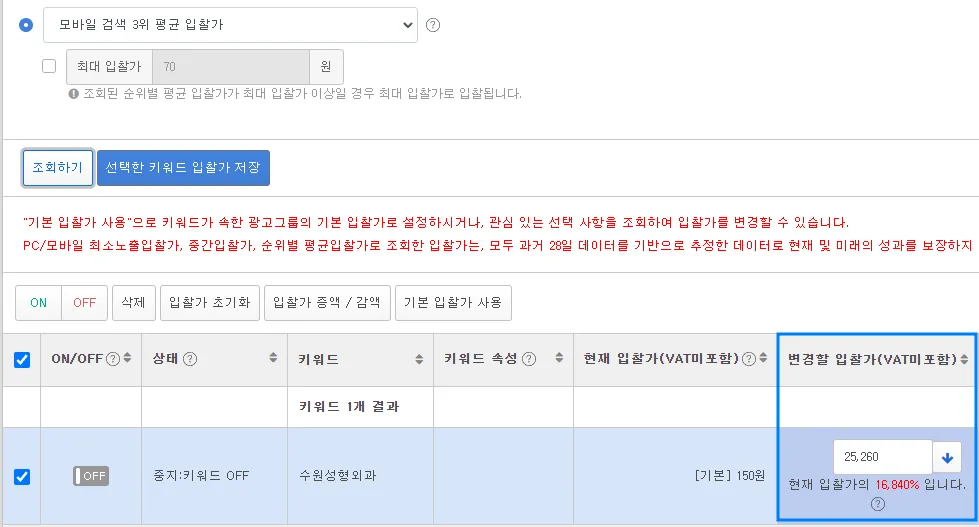Uncheck the 수원성형외과 row checkbox

(22, 476)
